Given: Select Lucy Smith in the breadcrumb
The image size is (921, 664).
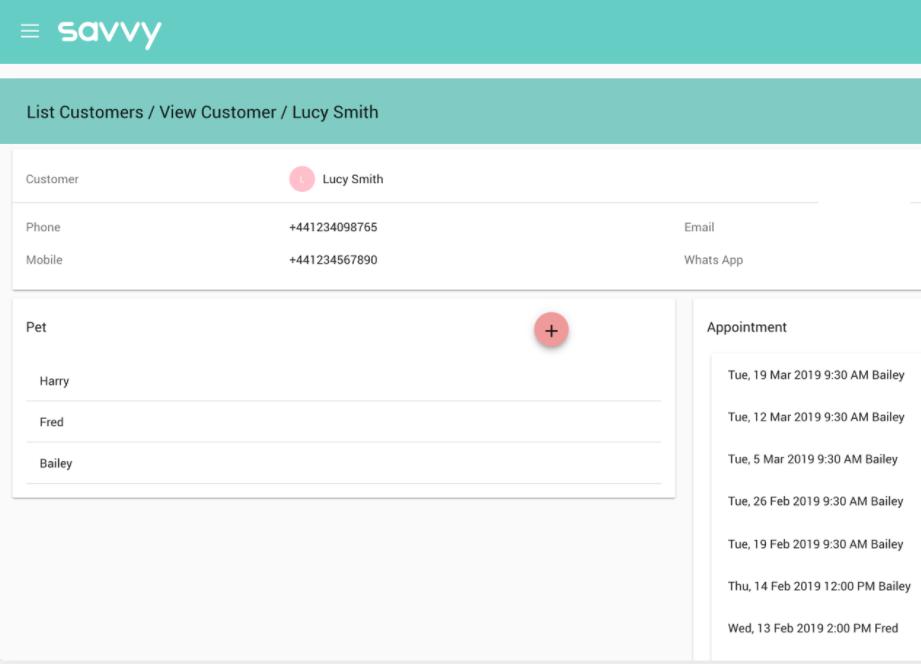Looking at the screenshot, I should tap(335, 112).
